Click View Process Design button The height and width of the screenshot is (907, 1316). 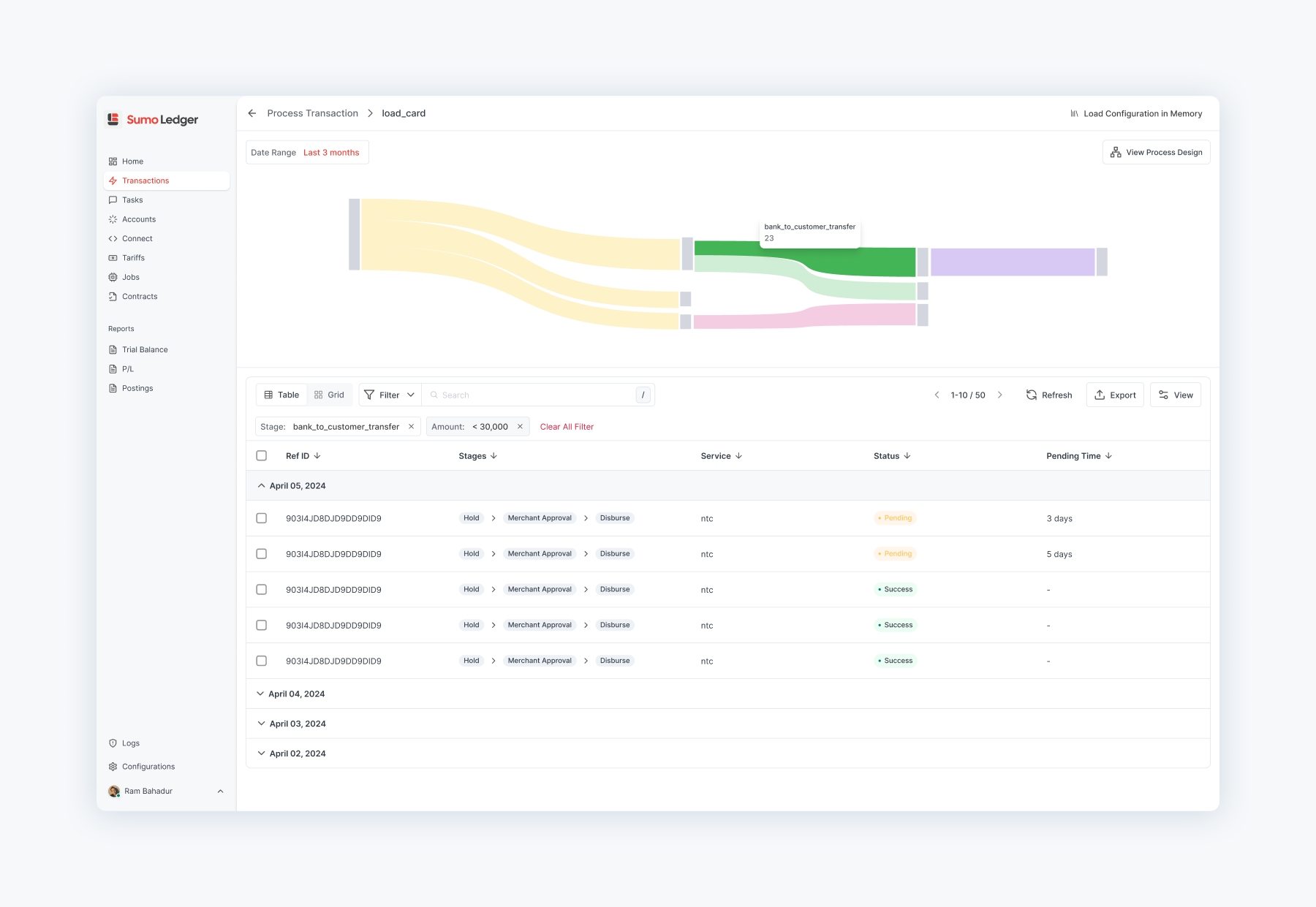[1157, 153]
